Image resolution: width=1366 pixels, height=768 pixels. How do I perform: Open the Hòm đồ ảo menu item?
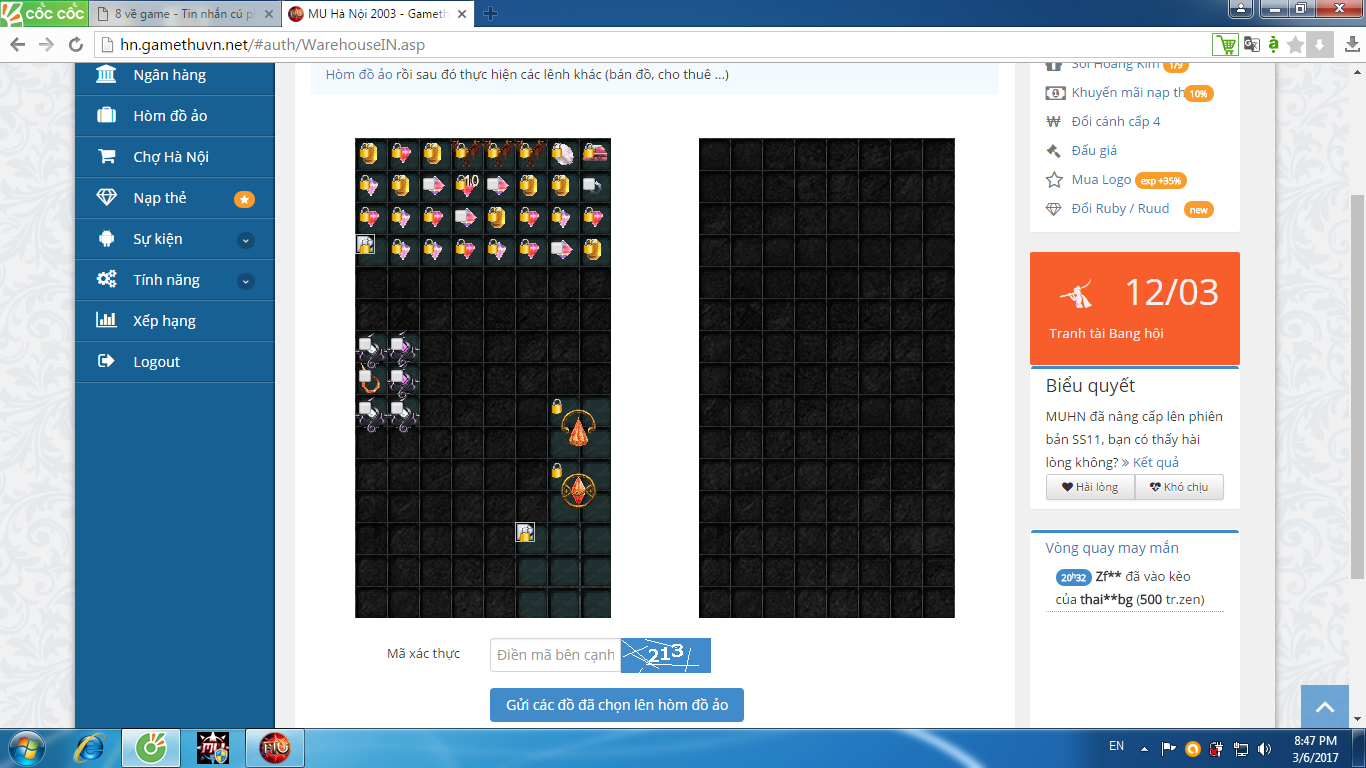(175, 116)
